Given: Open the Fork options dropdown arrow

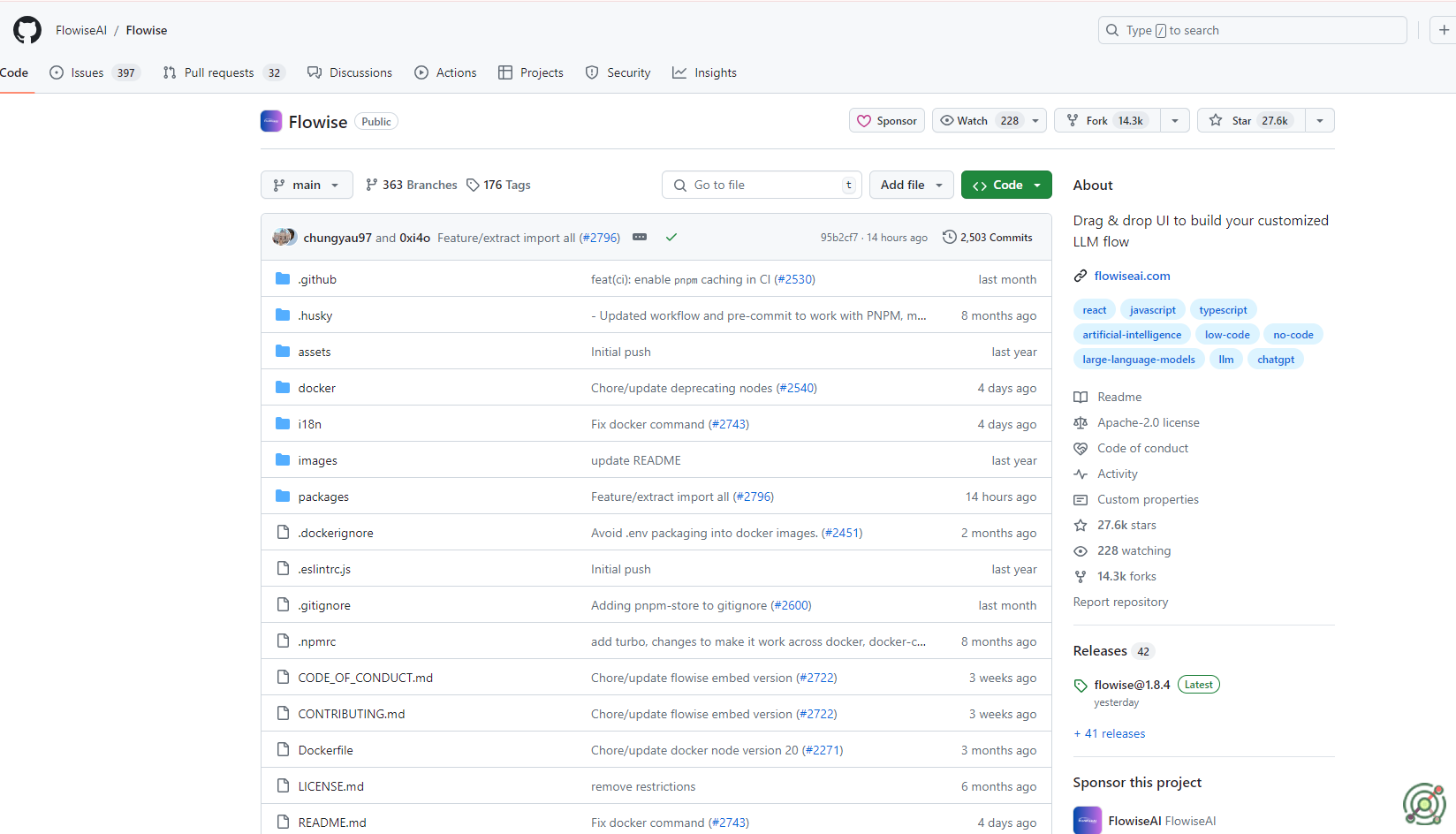Looking at the screenshot, I should [x=1174, y=120].
